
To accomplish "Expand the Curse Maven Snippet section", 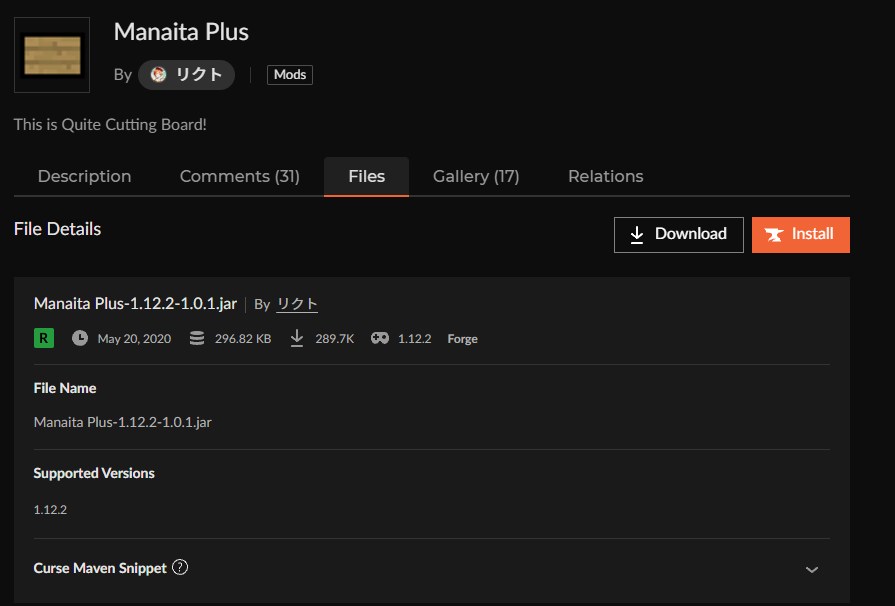I will click(x=811, y=569).
